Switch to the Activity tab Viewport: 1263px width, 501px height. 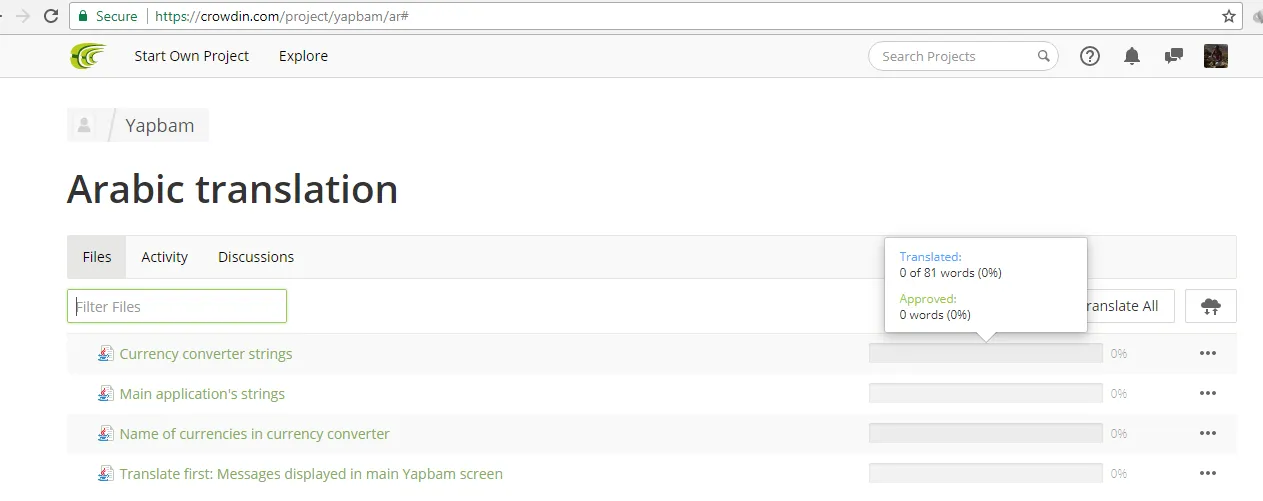[164, 257]
